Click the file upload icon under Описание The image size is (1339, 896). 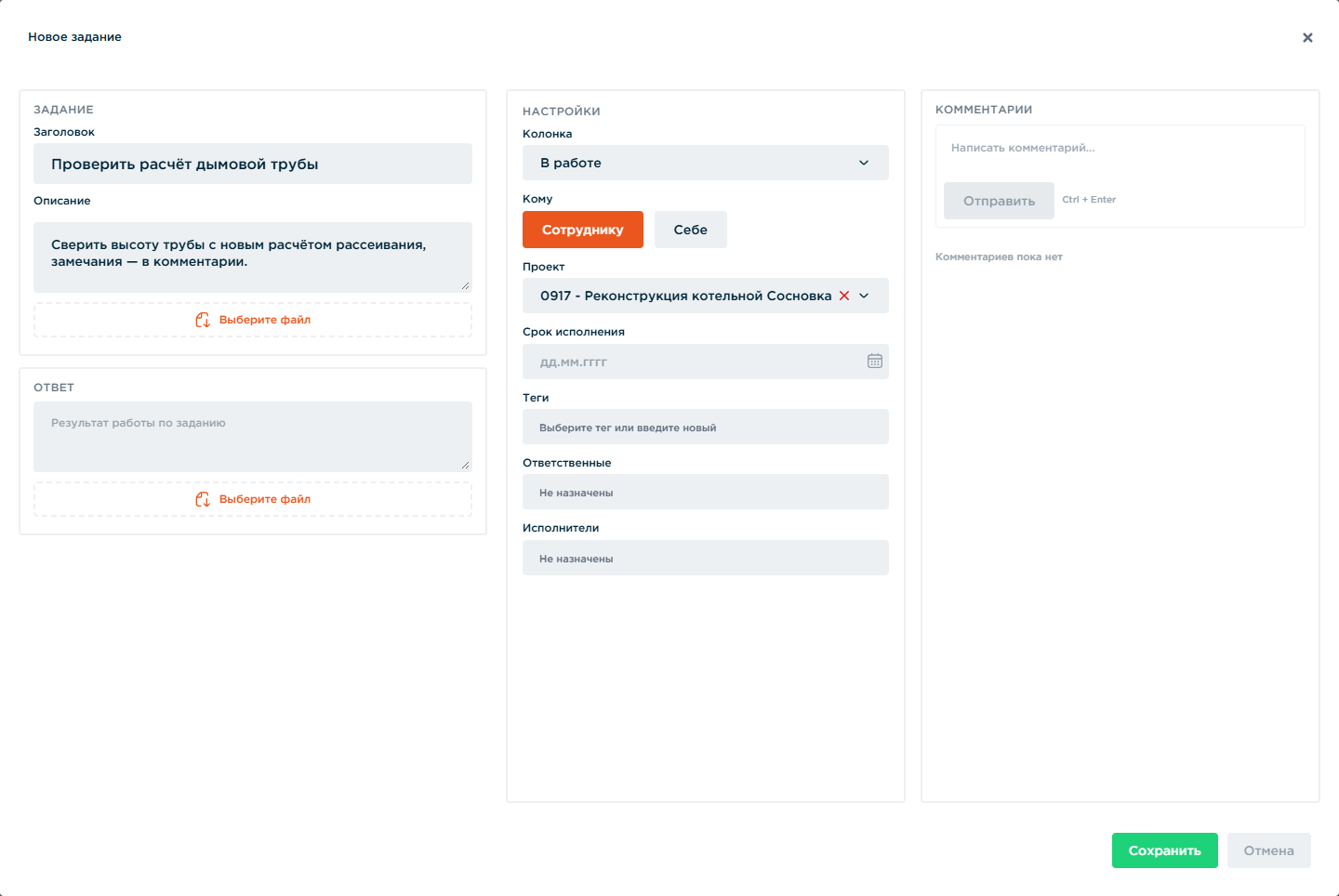pyautogui.click(x=203, y=320)
